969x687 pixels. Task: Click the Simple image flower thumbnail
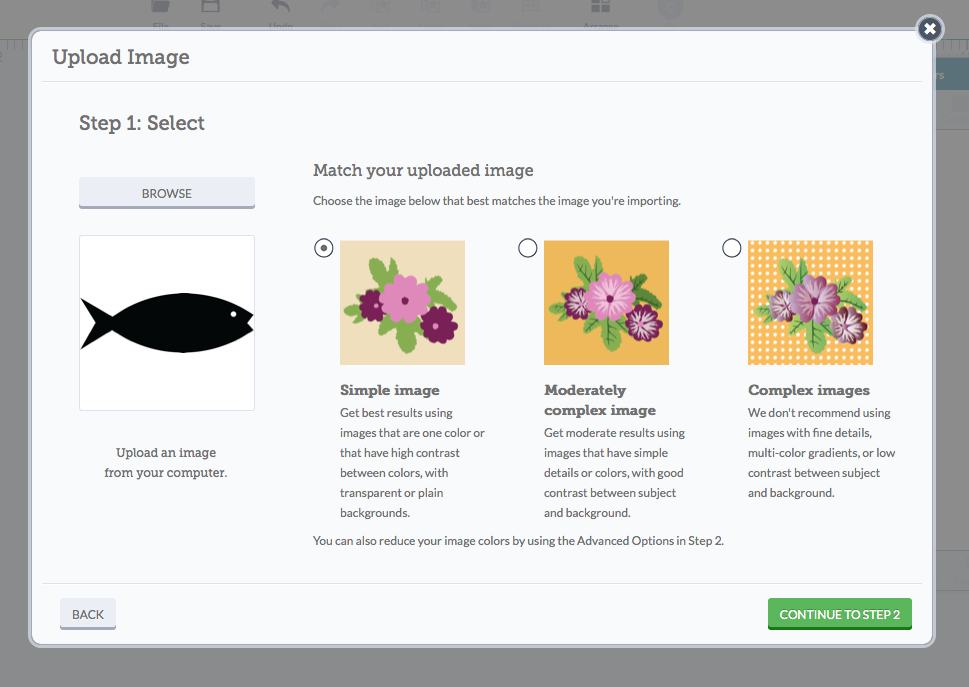tap(402, 302)
